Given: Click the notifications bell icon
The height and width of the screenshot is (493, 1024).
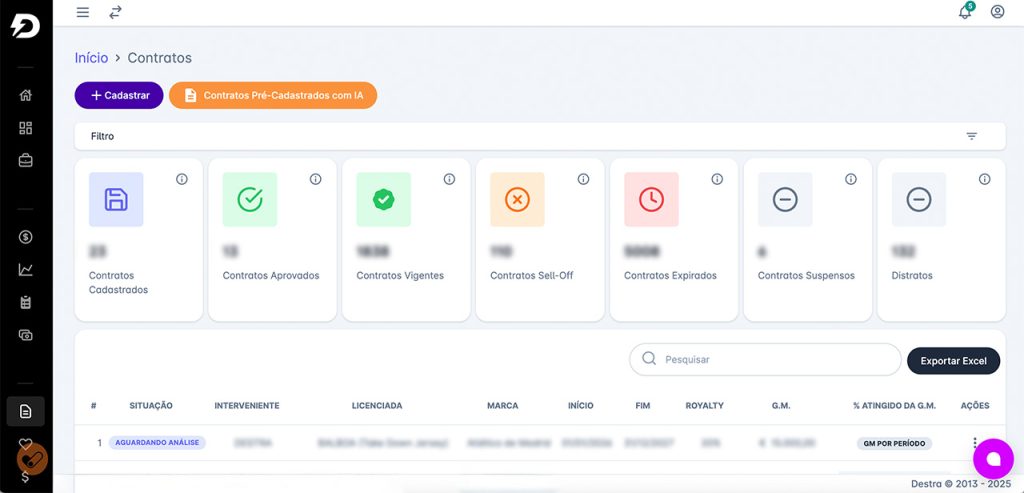Looking at the screenshot, I should pos(965,12).
